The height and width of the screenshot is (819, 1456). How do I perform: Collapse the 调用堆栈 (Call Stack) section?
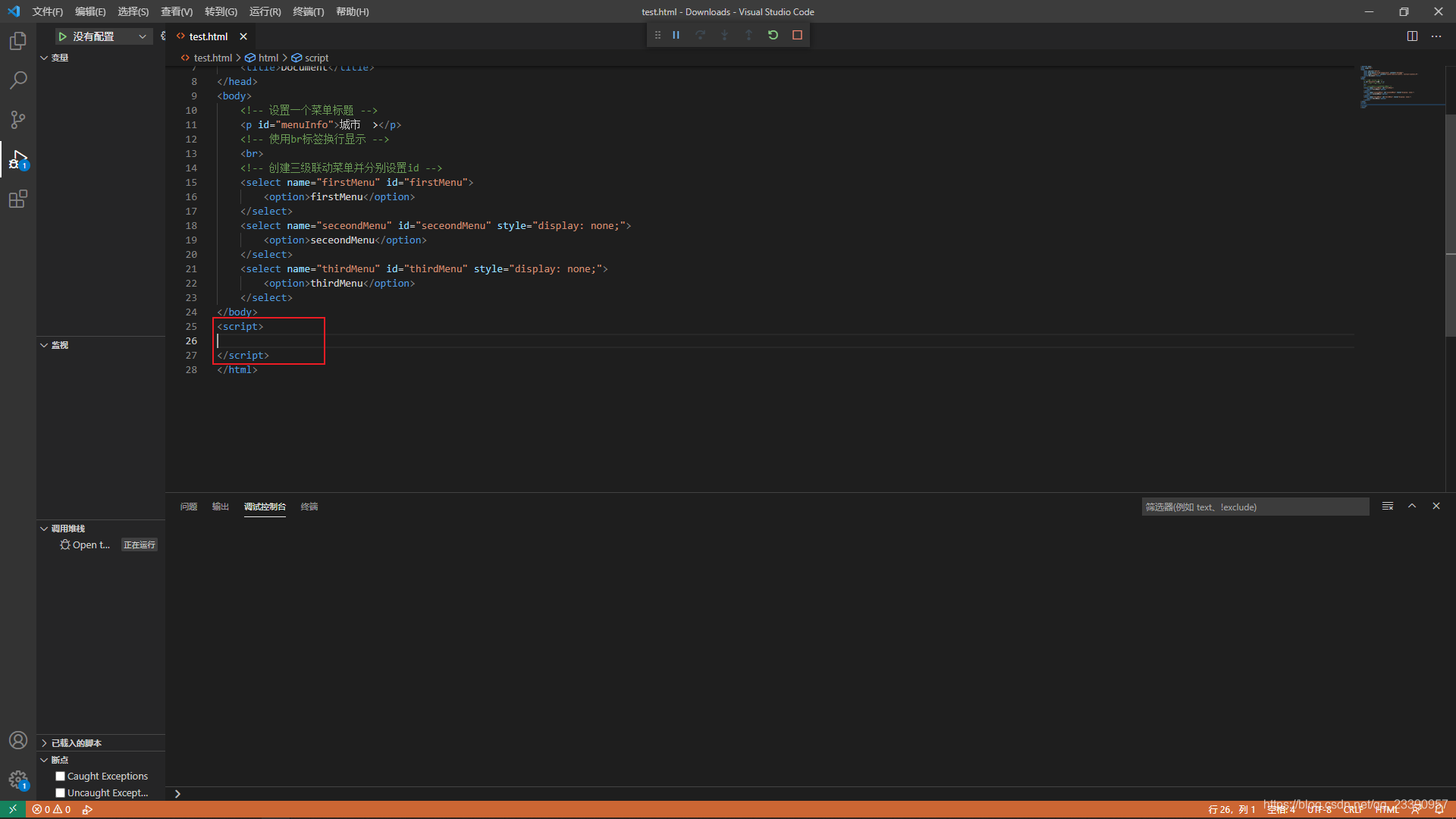click(x=101, y=529)
